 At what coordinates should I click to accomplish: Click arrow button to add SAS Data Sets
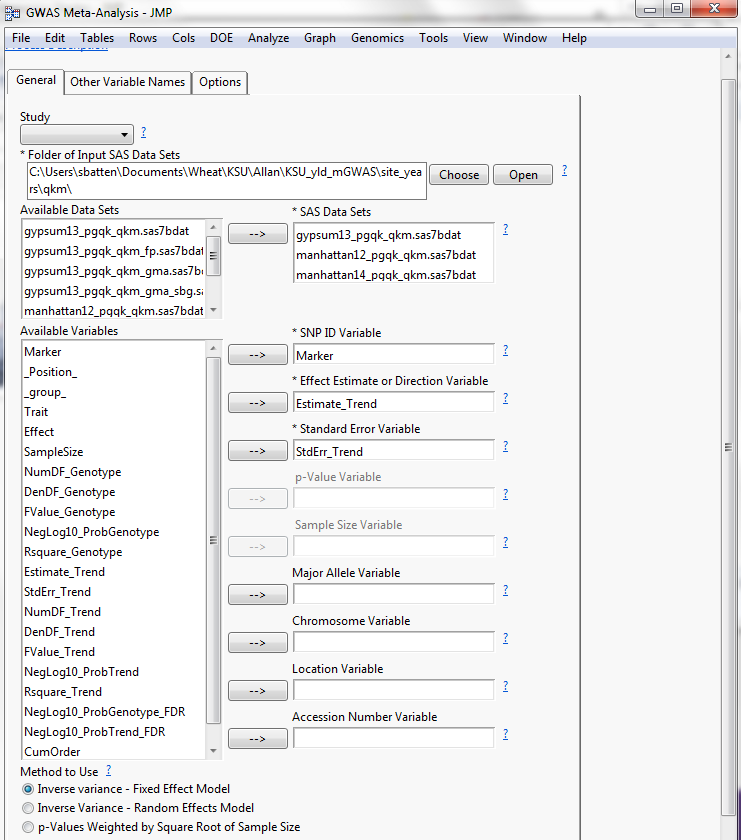tap(257, 234)
